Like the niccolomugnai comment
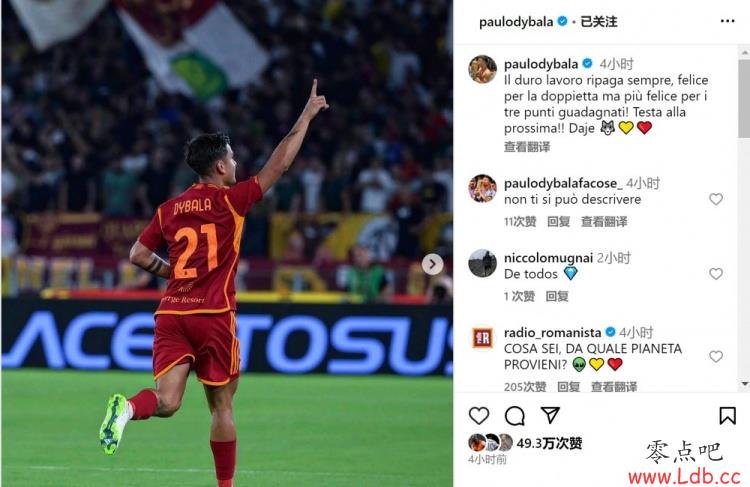 (x=716, y=274)
